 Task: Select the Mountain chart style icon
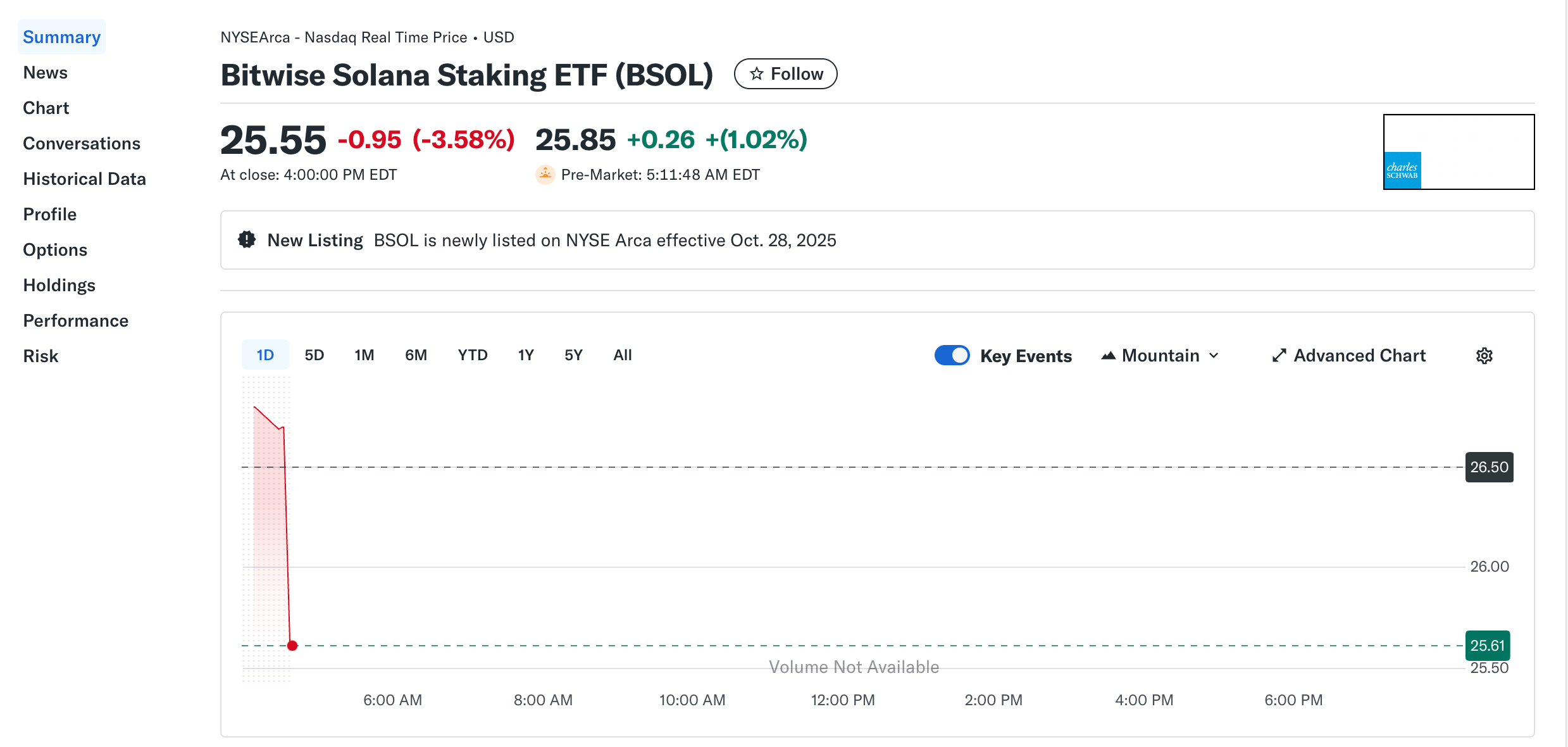point(1107,355)
